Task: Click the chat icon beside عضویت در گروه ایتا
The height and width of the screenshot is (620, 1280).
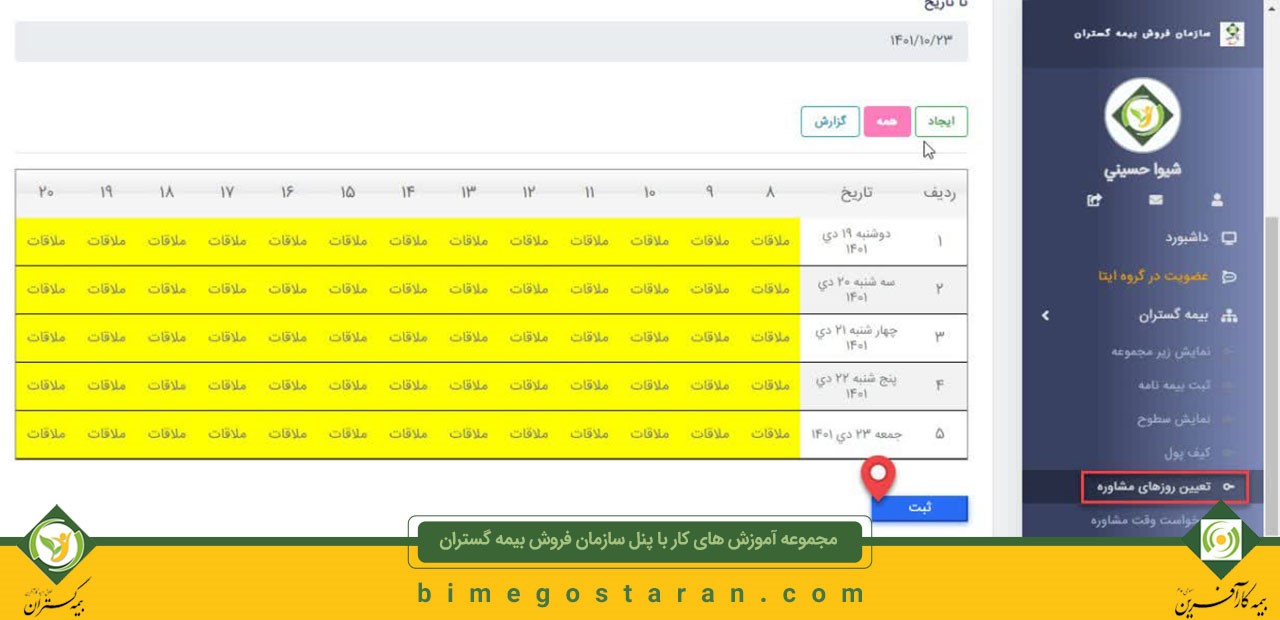Action: click(1229, 276)
